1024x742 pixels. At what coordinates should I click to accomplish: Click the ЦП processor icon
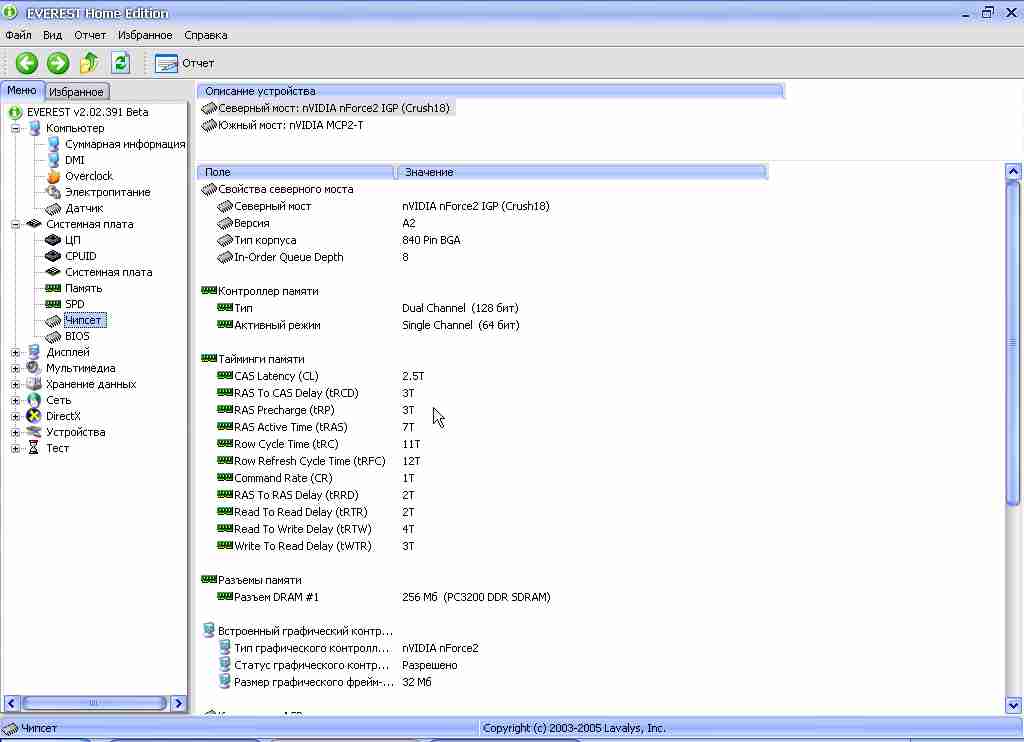pos(53,240)
